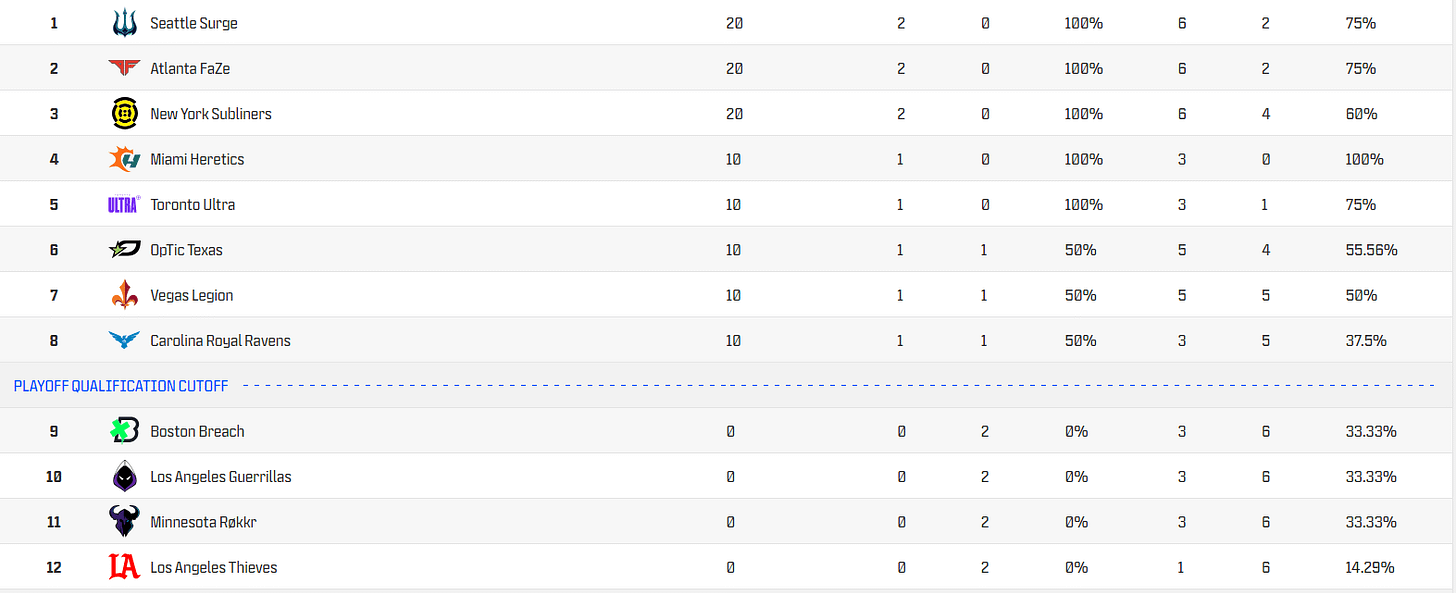Click the Carolina Royal Ravens bird logo
This screenshot has width=1456, height=593.
(x=124, y=340)
